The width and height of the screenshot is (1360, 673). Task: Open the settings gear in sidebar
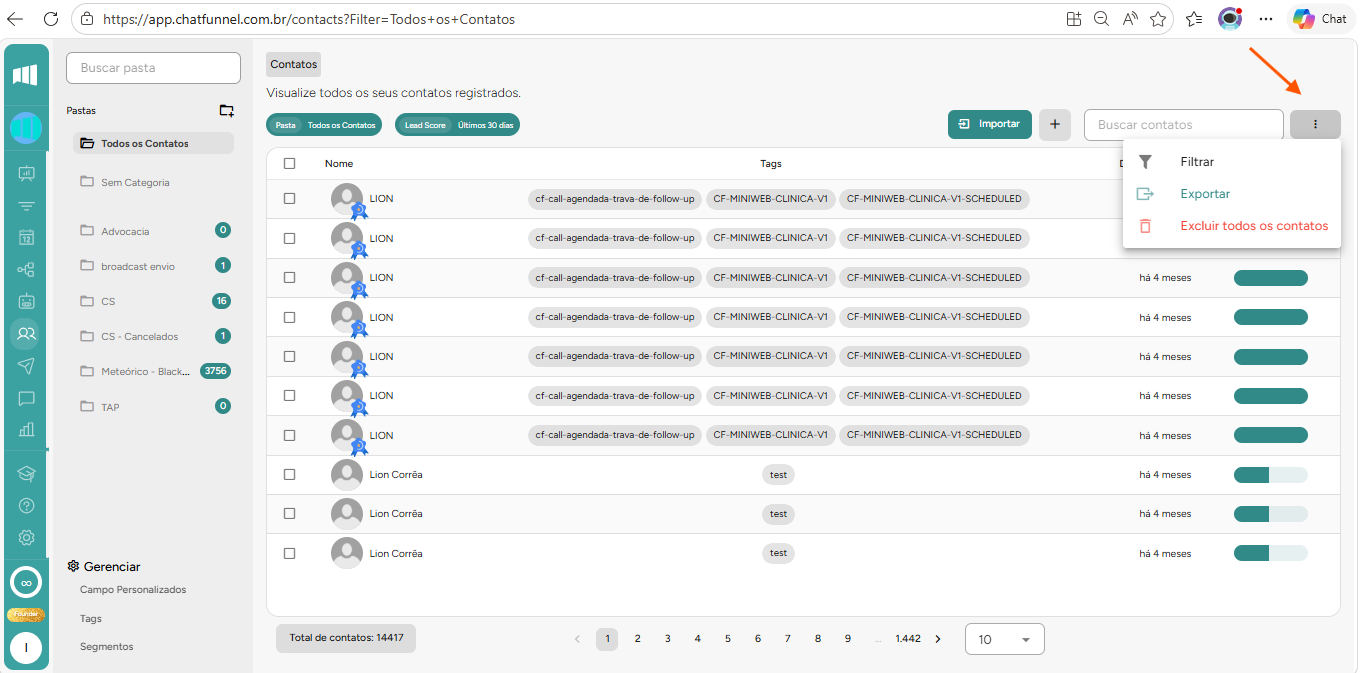tap(26, 537)
